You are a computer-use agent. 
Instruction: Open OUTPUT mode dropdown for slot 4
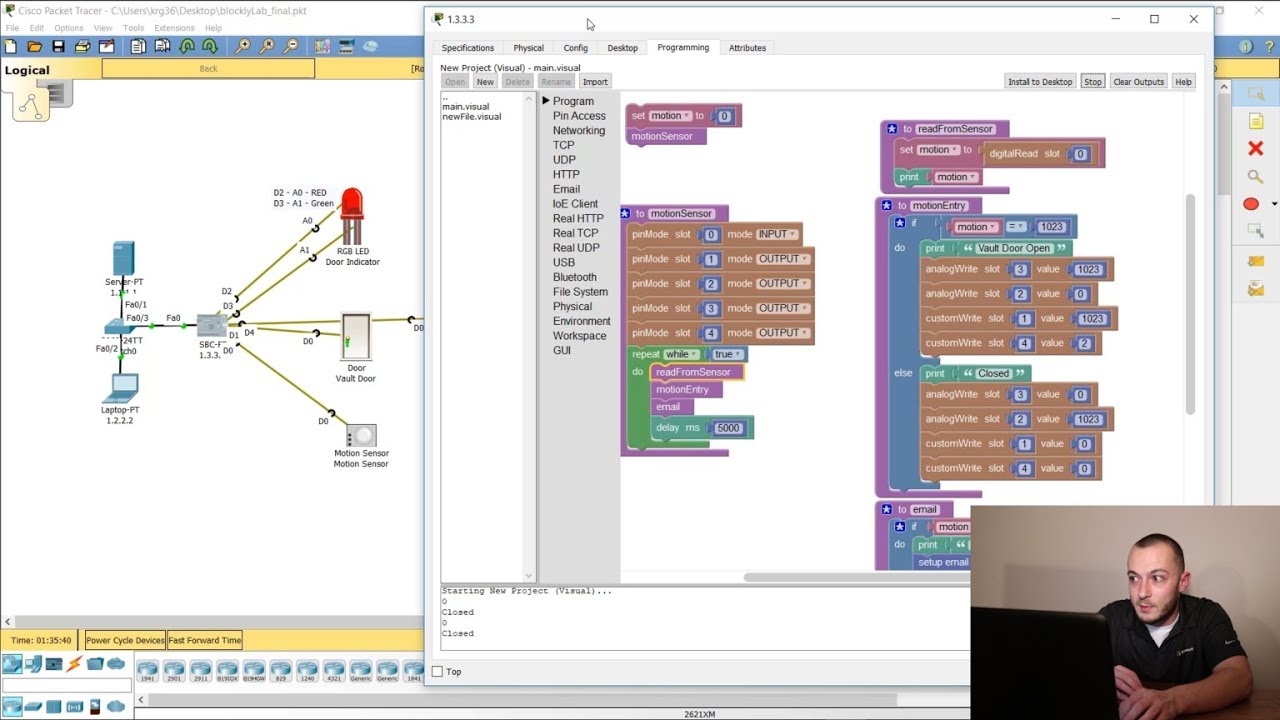pos(783,333)
